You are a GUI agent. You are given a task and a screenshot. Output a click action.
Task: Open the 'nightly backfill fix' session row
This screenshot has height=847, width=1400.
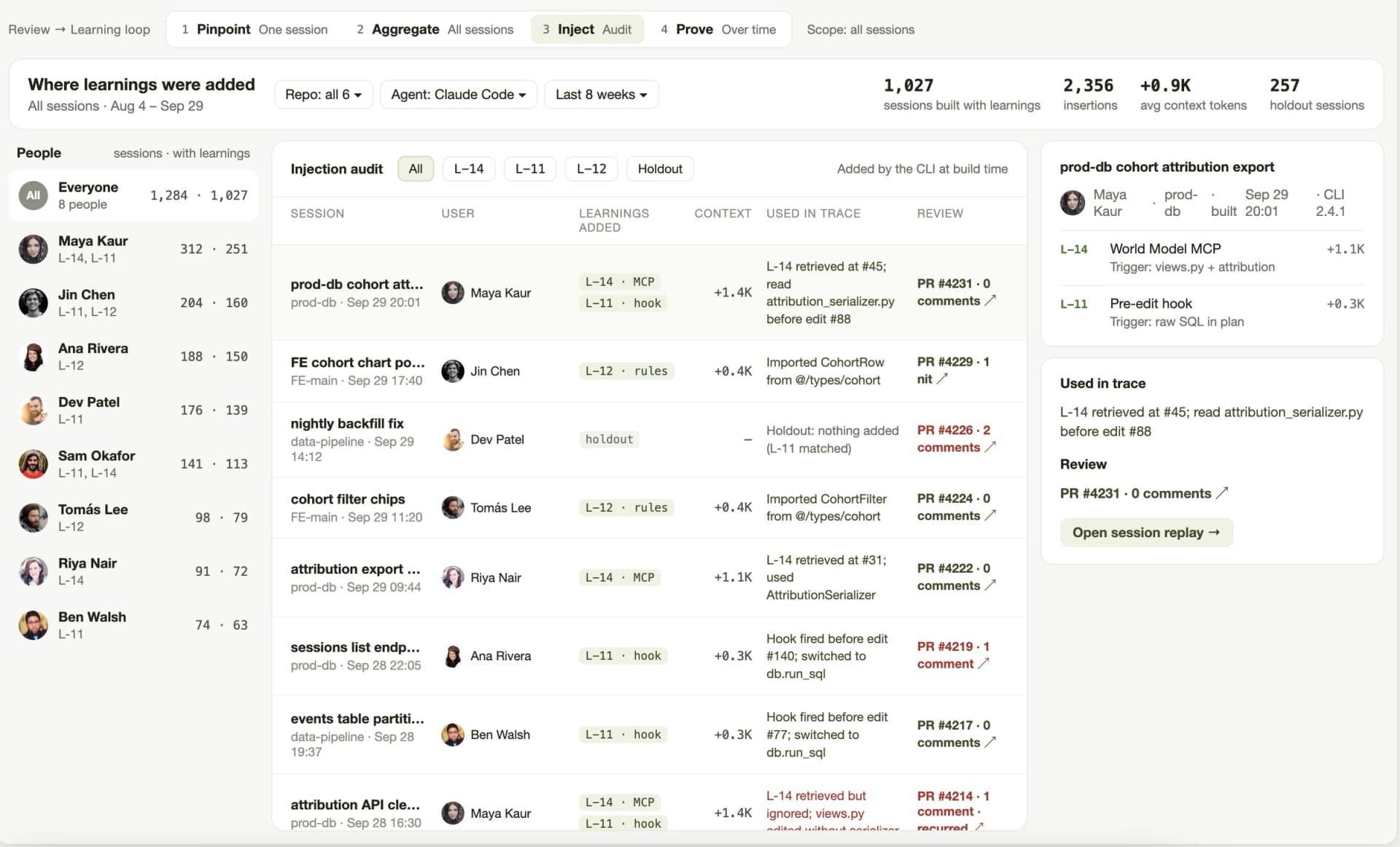coord(649,440)
